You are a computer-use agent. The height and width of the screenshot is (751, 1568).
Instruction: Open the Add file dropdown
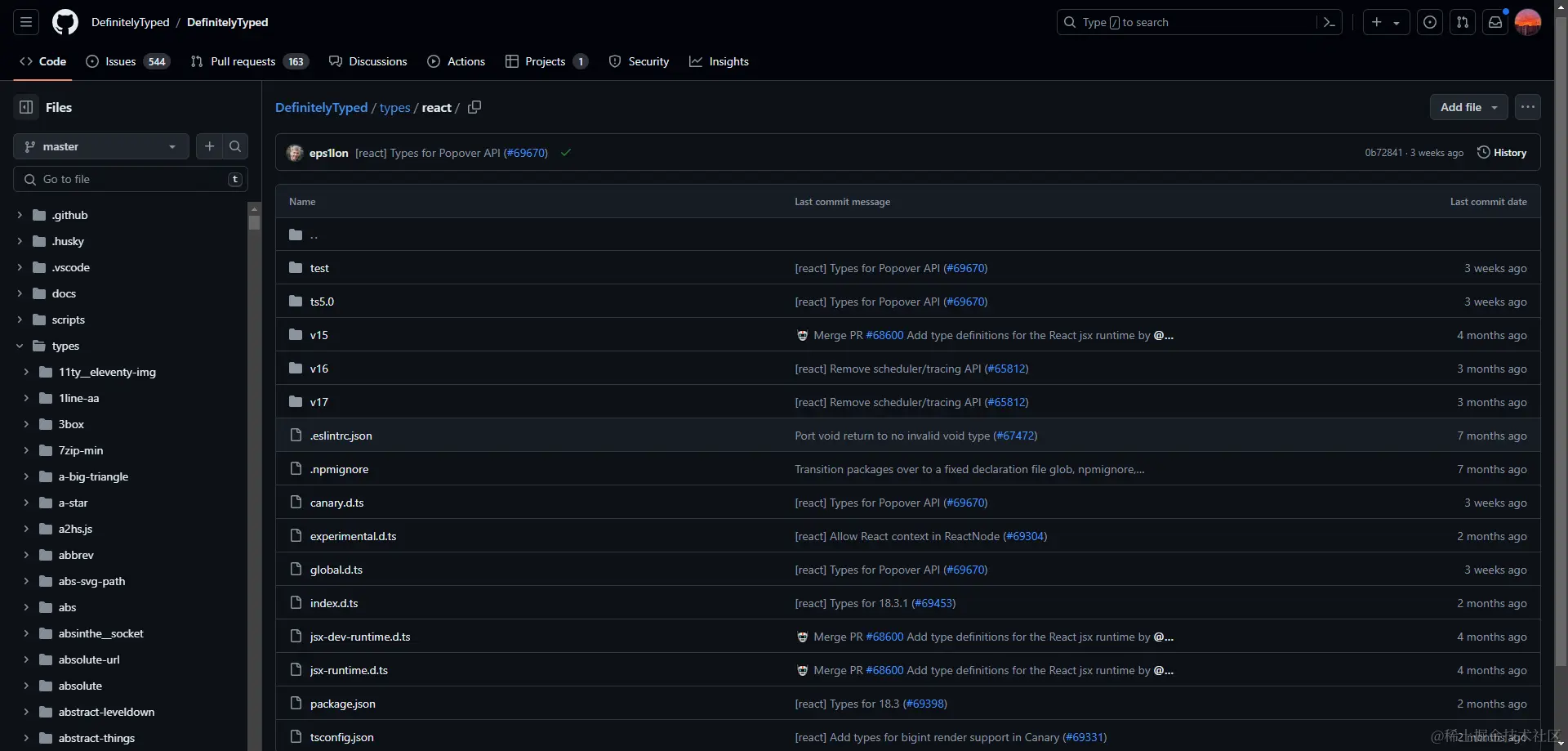(x=1468, y=107)
